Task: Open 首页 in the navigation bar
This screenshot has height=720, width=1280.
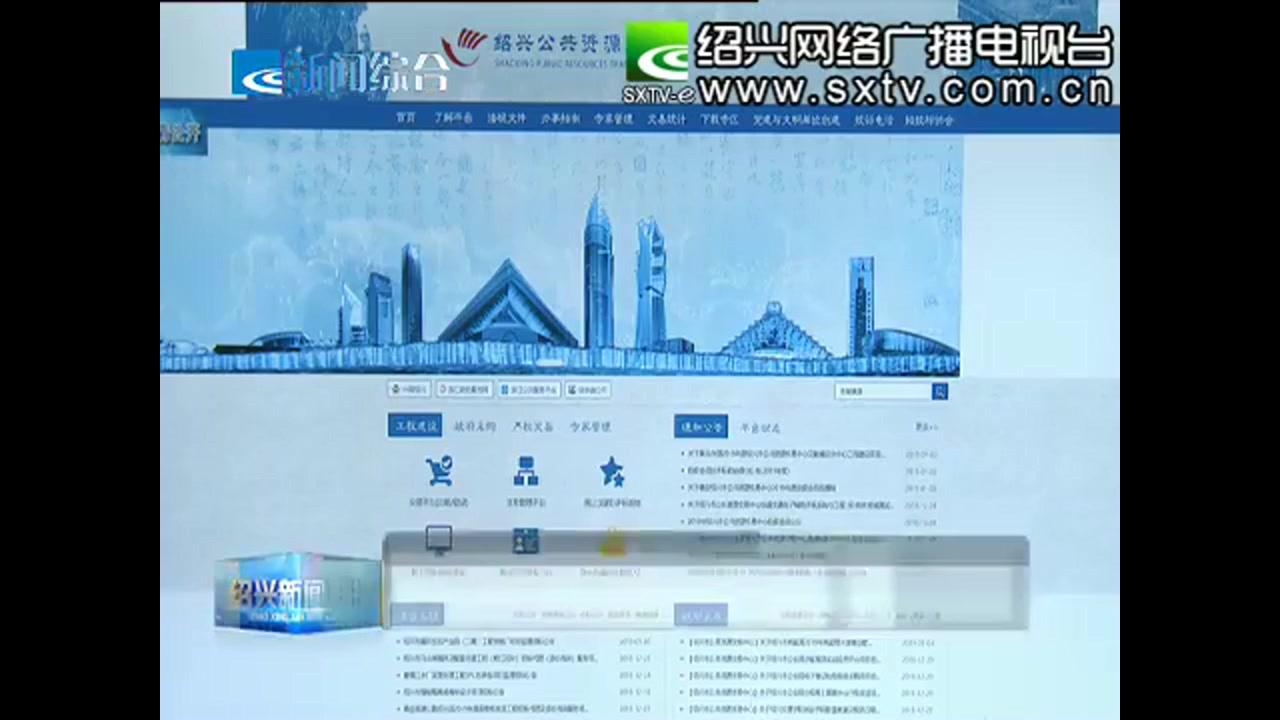Action: [x=405, y=119]
